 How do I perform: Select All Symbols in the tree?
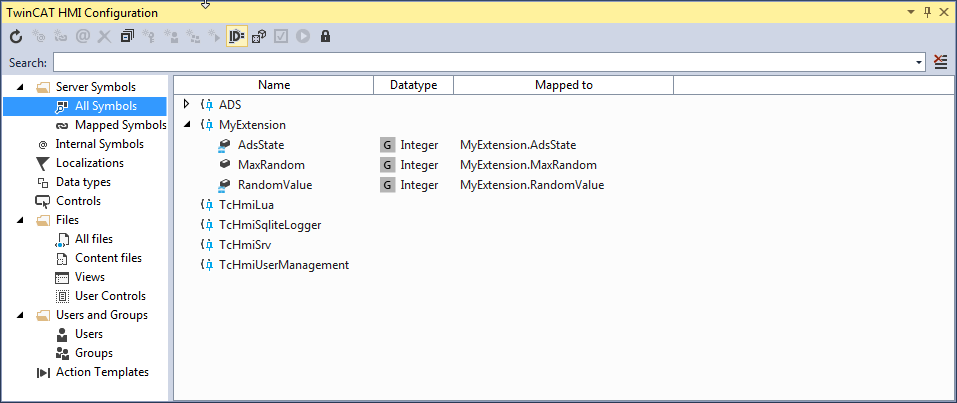click(x=105, y=106)
